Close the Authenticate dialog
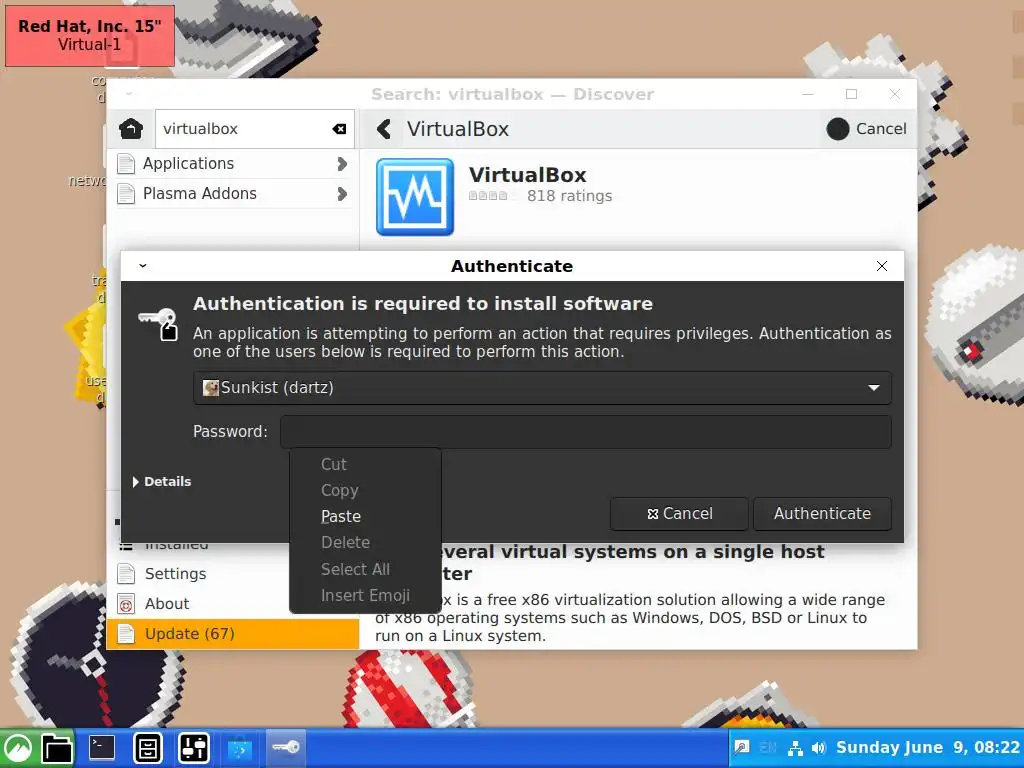 pos(882,266)
